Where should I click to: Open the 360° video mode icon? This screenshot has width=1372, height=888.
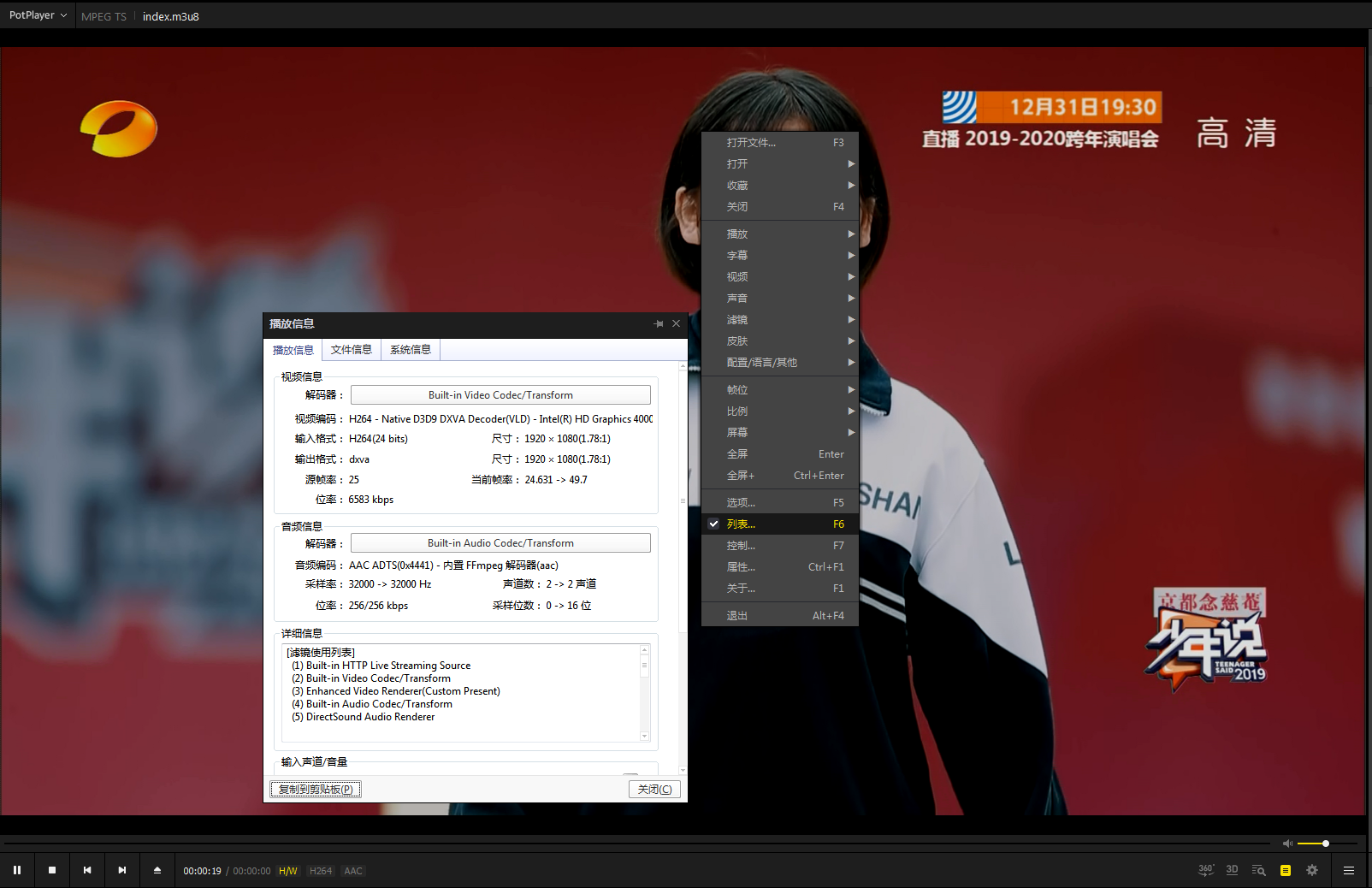pos(1206,870)
